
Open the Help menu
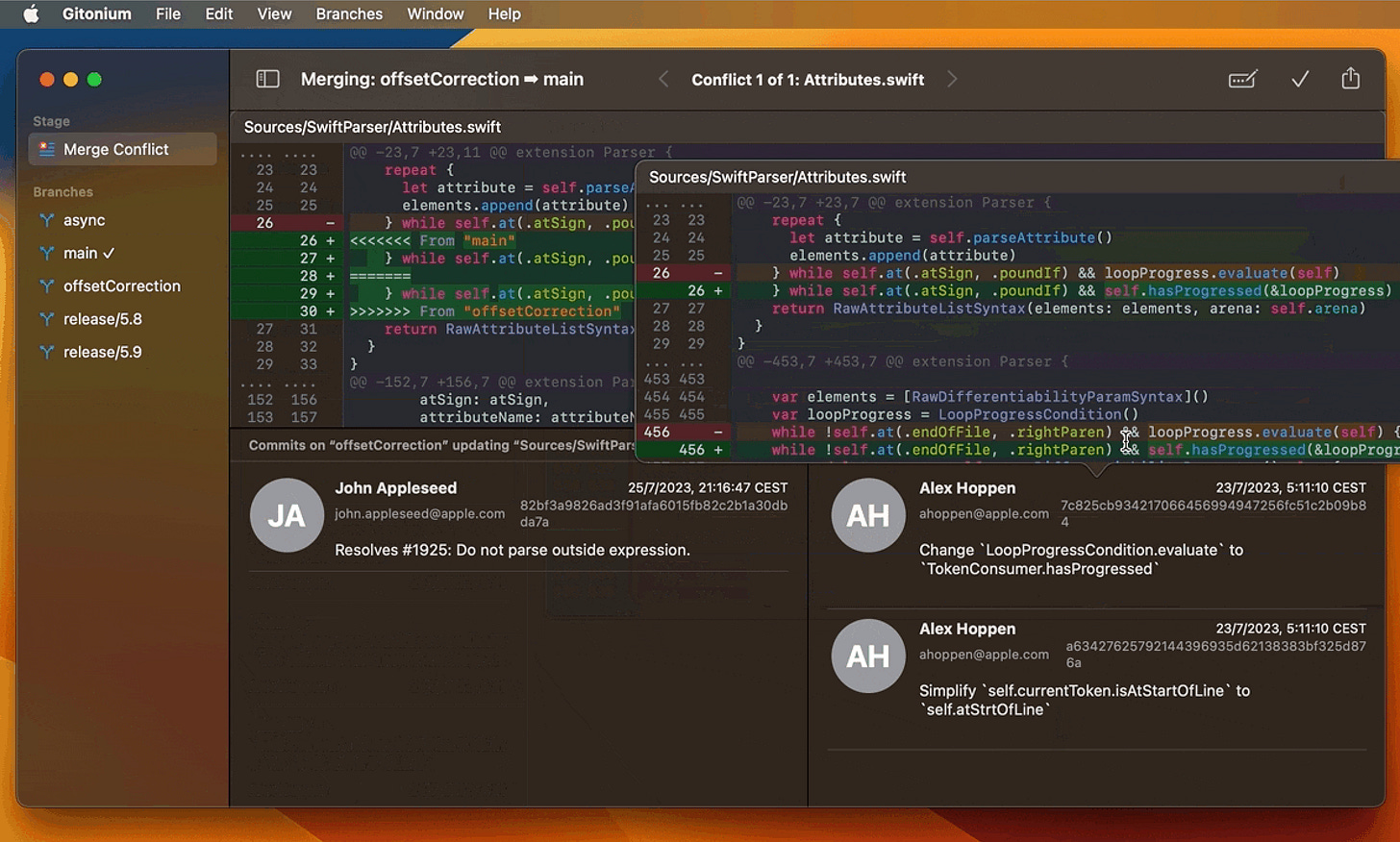(504, 14)
